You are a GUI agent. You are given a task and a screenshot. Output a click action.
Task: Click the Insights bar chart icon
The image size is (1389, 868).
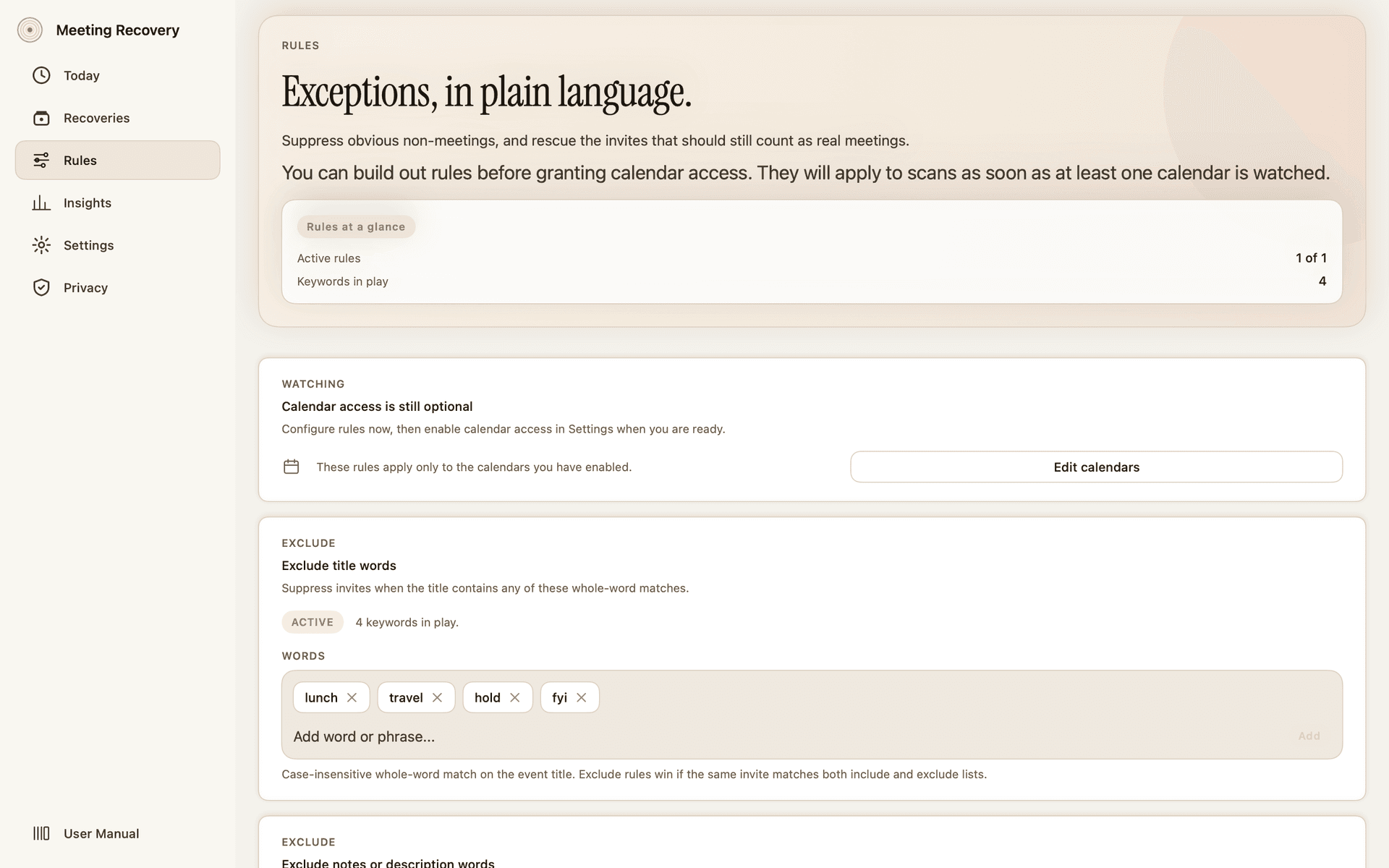click(41, 203)
